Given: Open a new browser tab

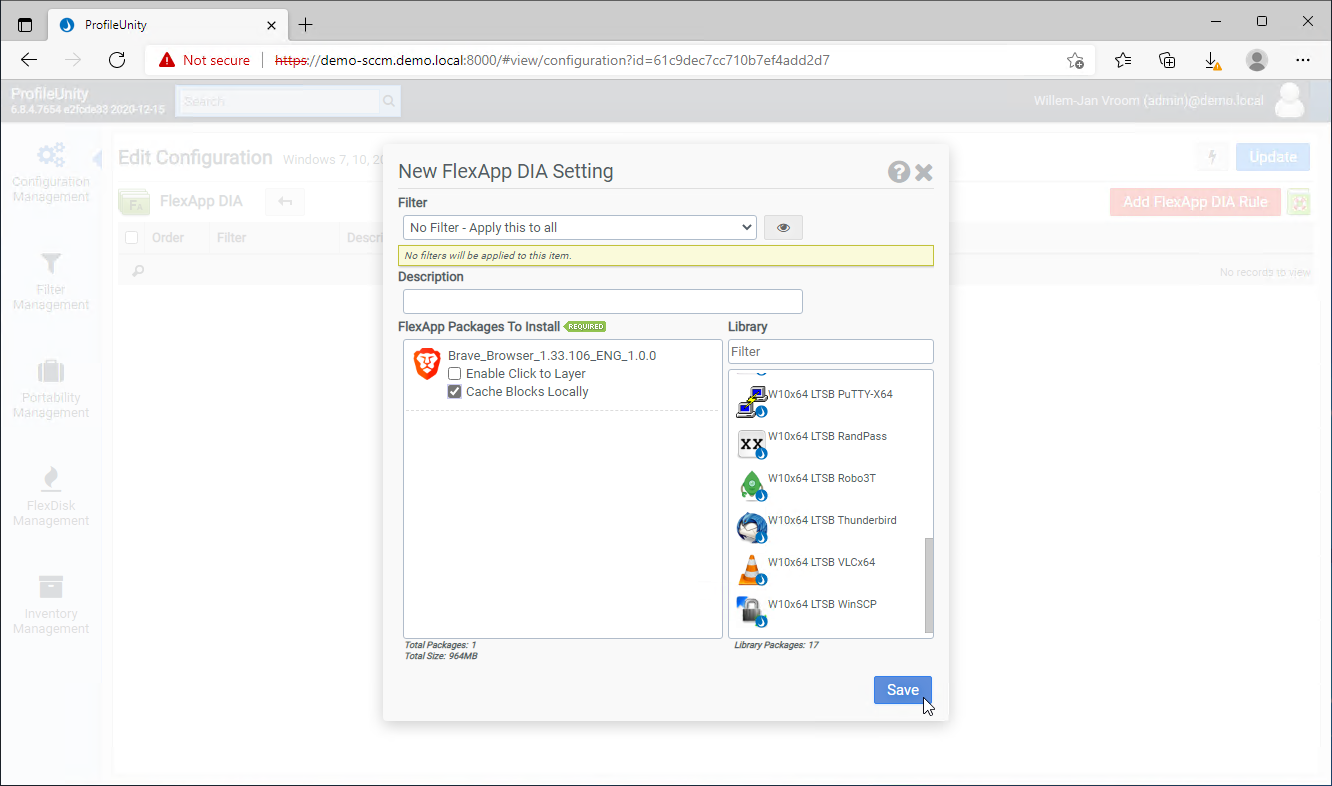Looking at the screenshot, I should click(x=306, y=24).
